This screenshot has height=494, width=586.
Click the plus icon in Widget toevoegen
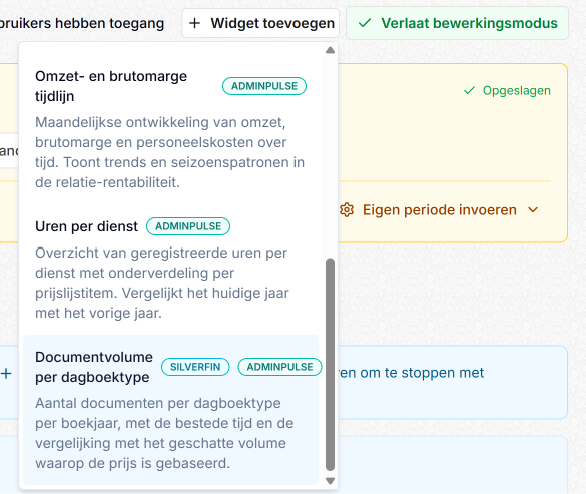[194, 23]
